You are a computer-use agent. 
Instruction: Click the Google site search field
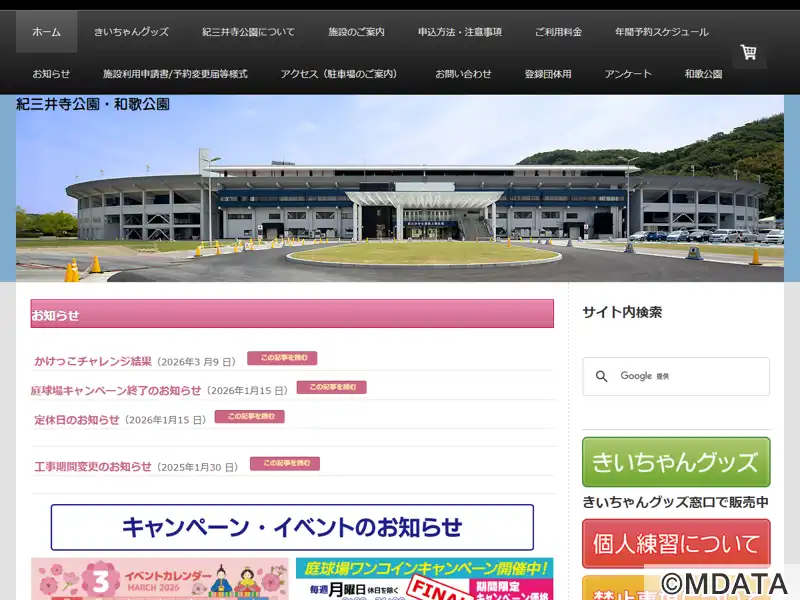tap(690, 377)
